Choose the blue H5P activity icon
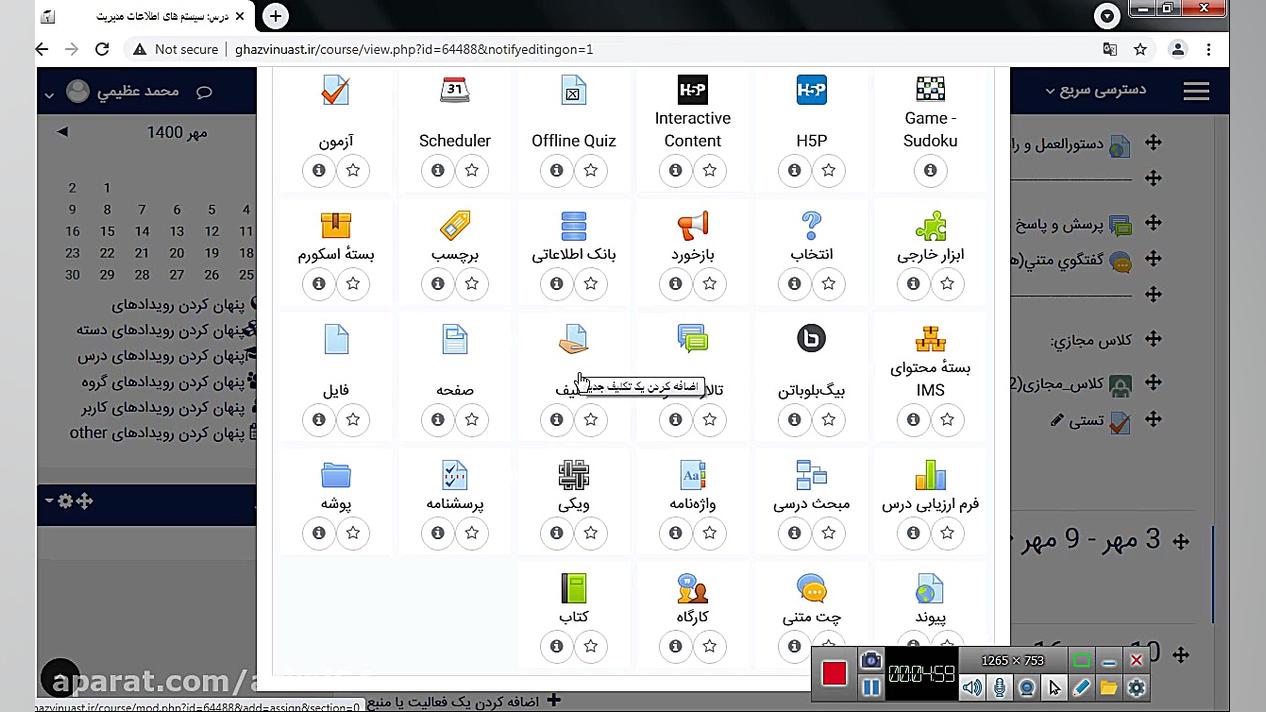The image size is (1266, 712). (x=811, y=90)
